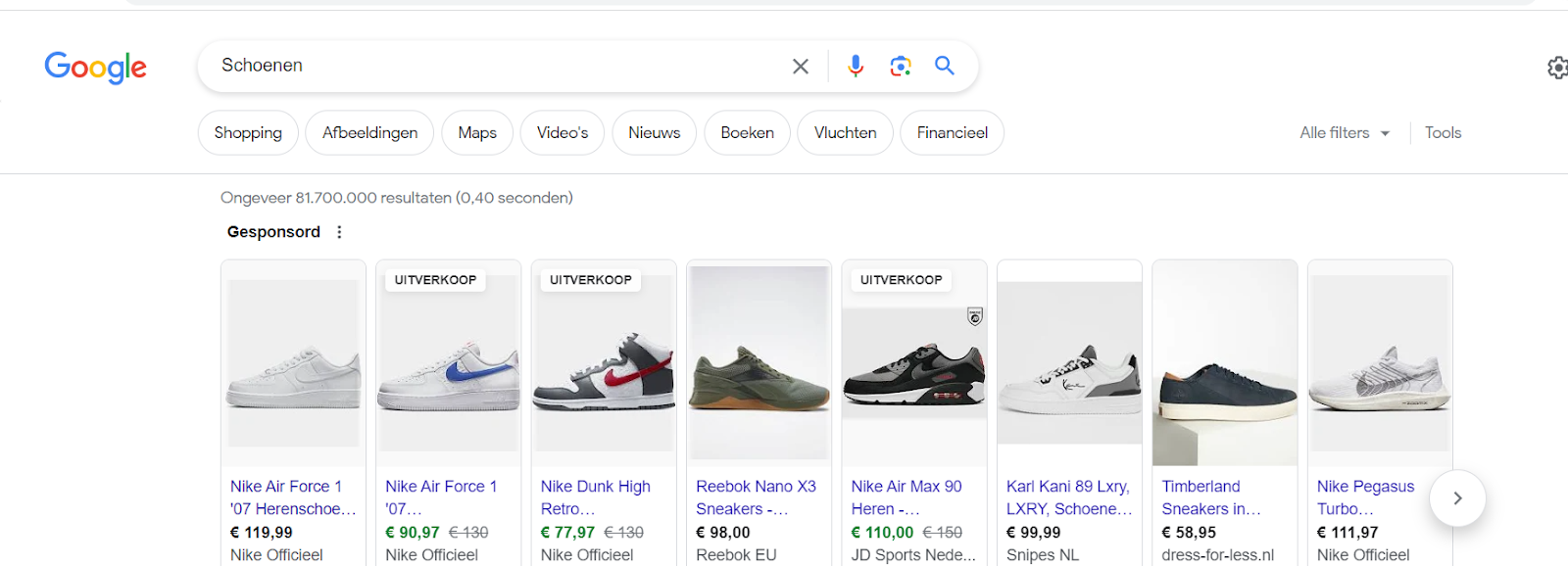Click next arrow in sponsored carousel

[1457, 498]
